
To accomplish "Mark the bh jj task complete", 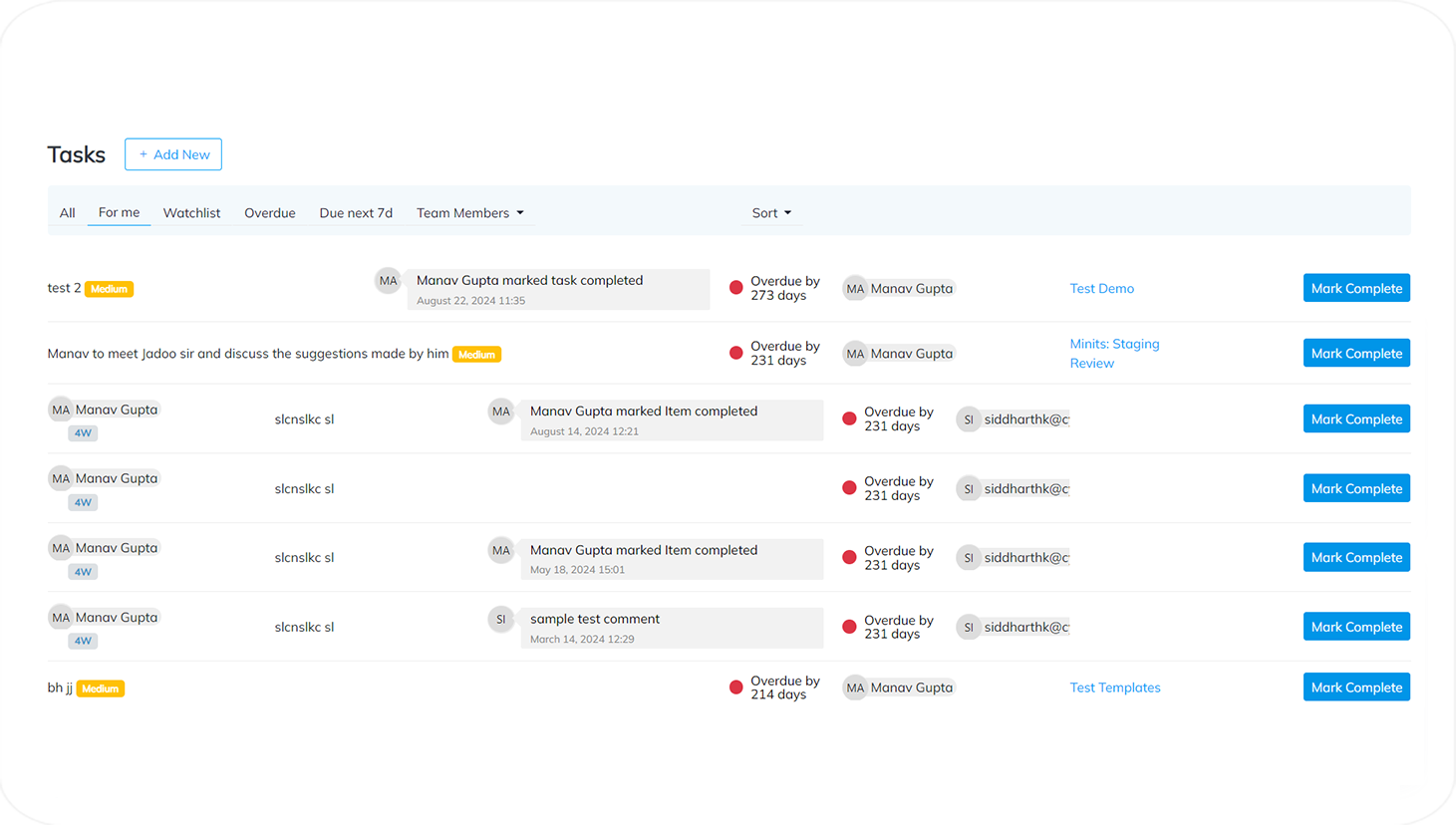I will tap(1355, 687).
